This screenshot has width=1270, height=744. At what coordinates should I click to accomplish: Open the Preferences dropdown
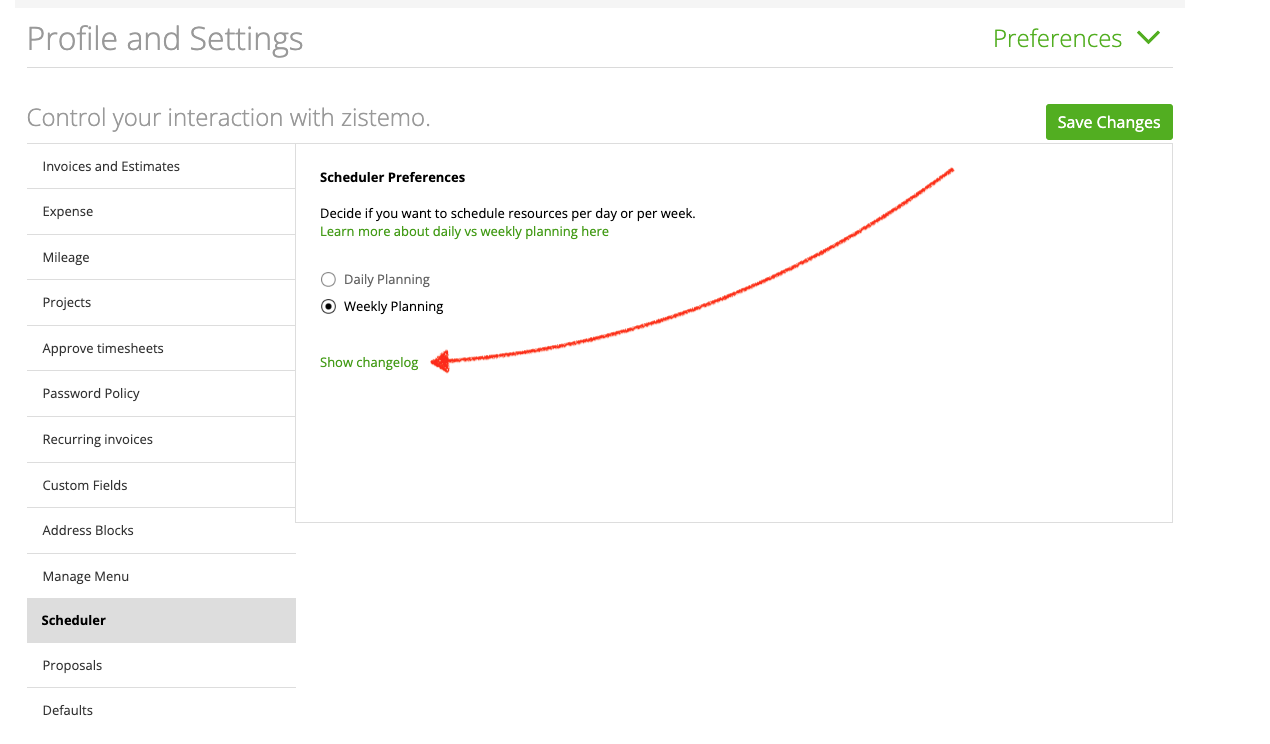click(1056, 38)
